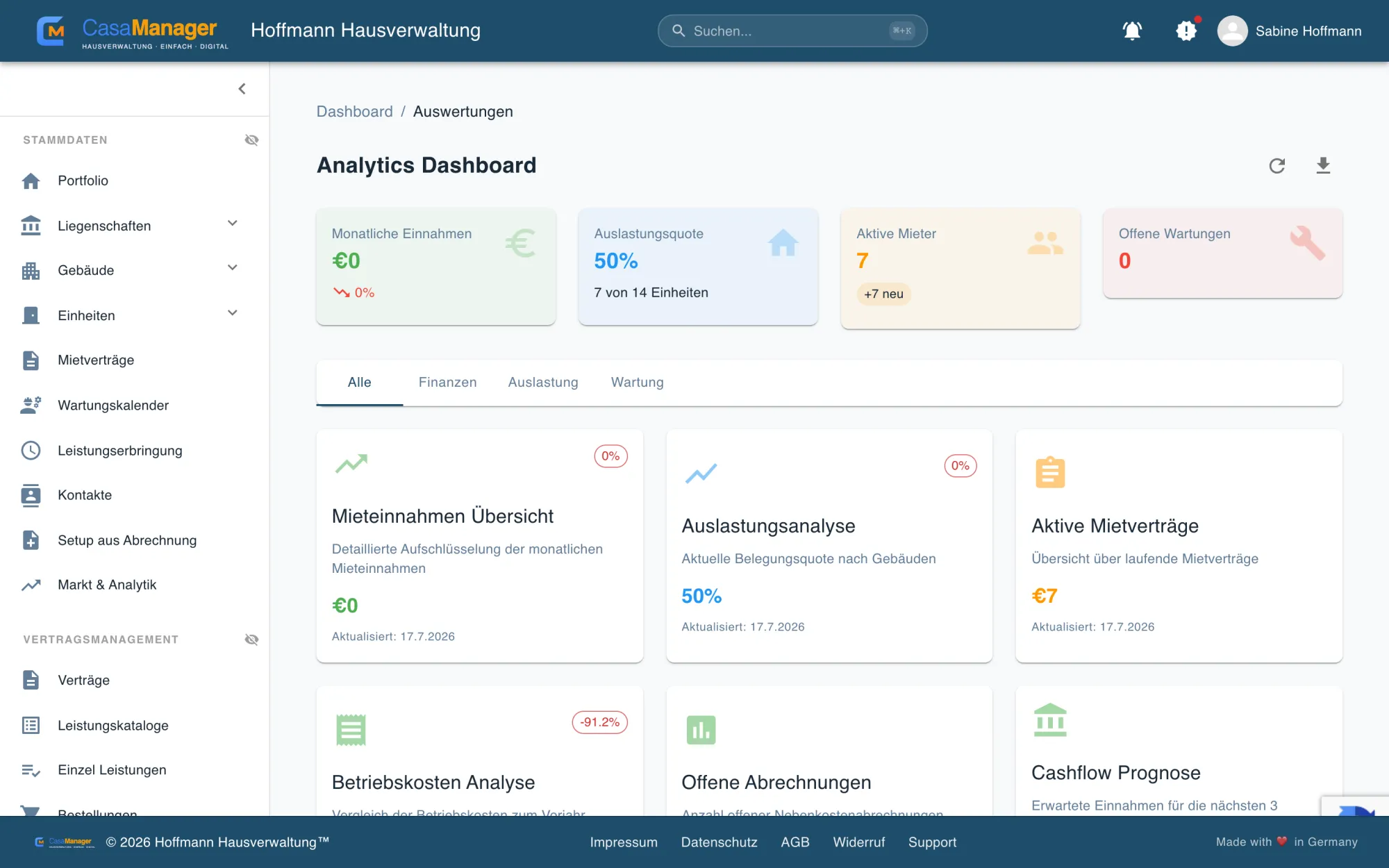Click the wrench icon on Offene Wartungen
The image size is (1389, 868).
(x=1308, y=243)
